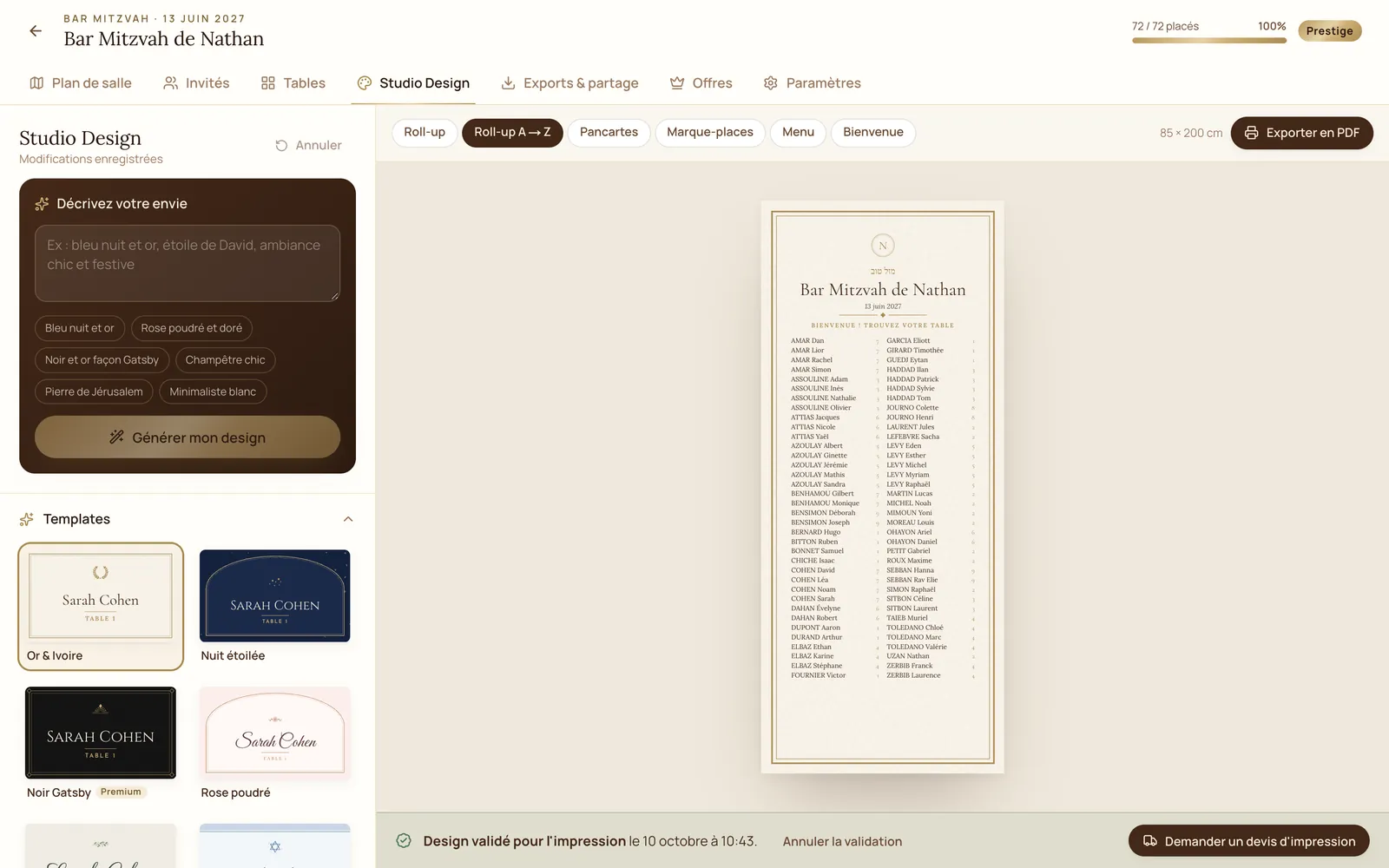Click Annuler to undo changes

click(x=308, y=146)
